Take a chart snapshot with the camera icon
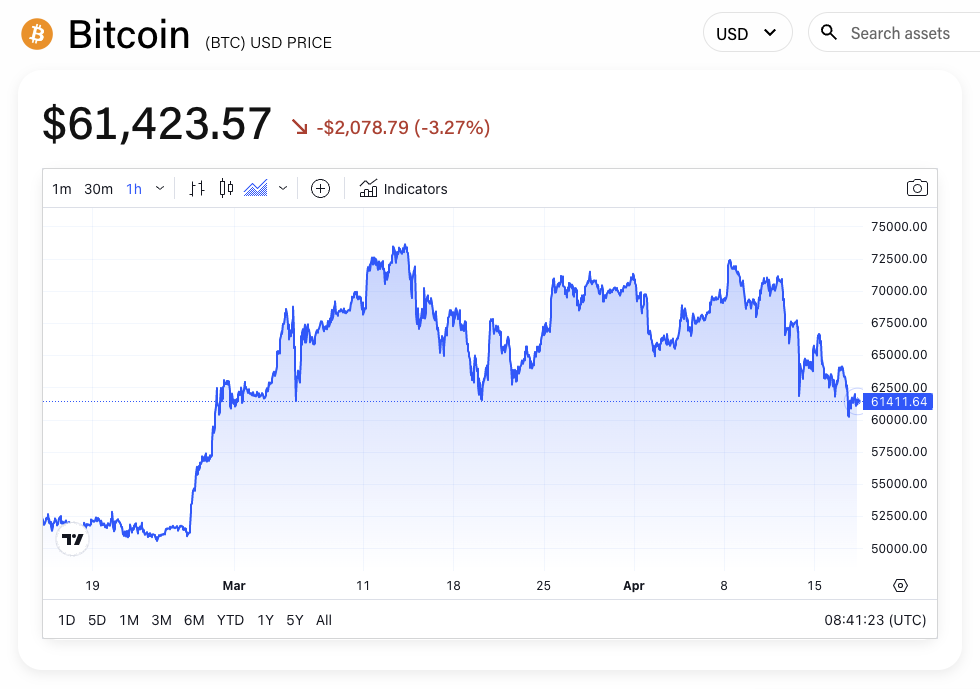Viewport: 980px width, 689px height. [x=917, y=188]
